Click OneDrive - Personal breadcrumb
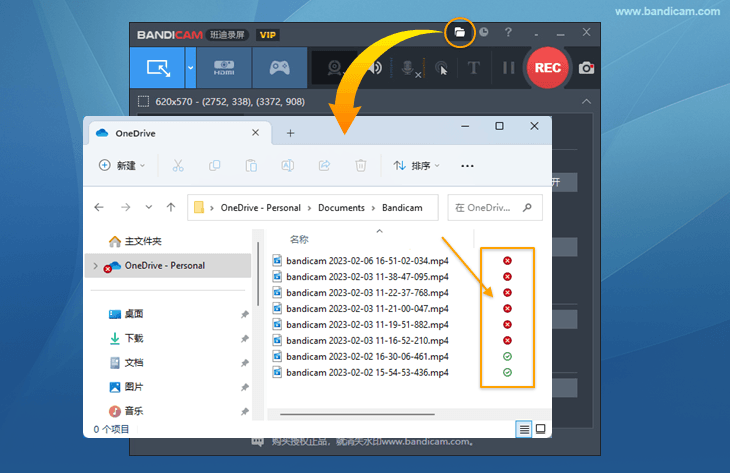Viewport: 730px width, 473px height. [x=261, y=208]
